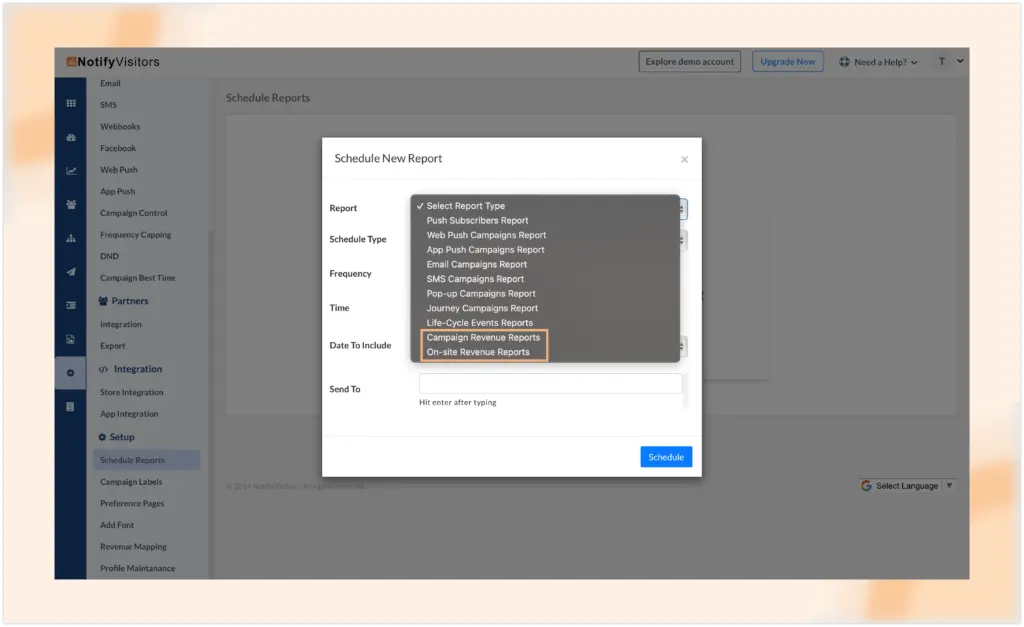Choose Journey Campaigns Report option
The width and height of the screenshot is (1024, 627).
(482, 309)
